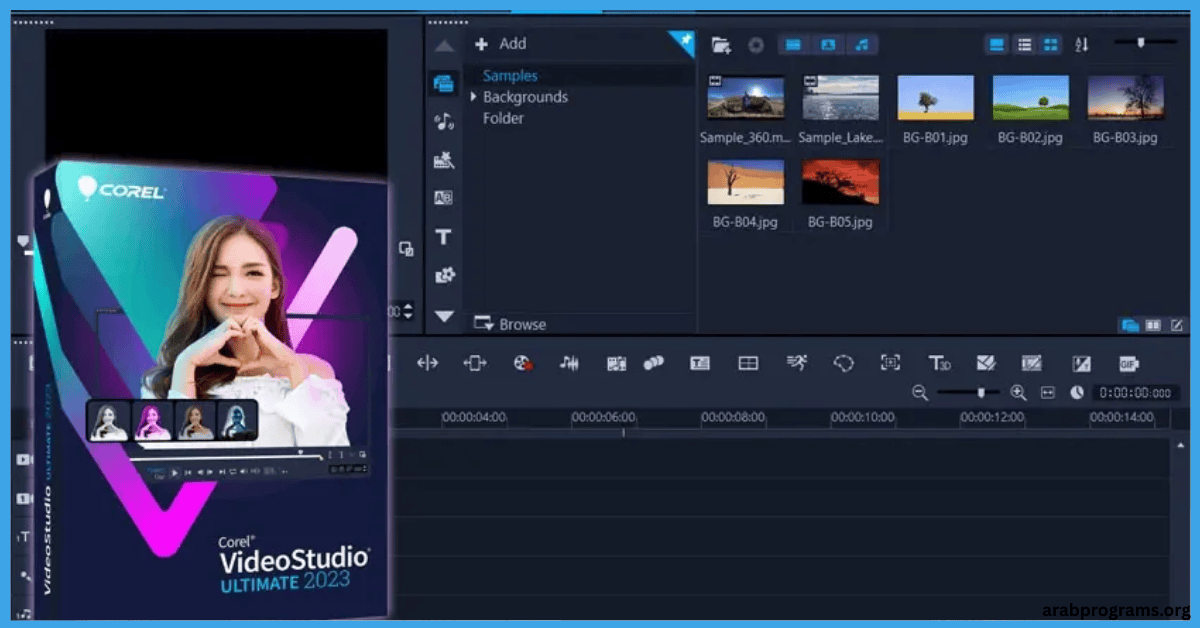The width and height of the screenshot is (1200, 628).
Task: Click the project duration clock icon
Action: pyautogui.click(x=1077, y=393)
